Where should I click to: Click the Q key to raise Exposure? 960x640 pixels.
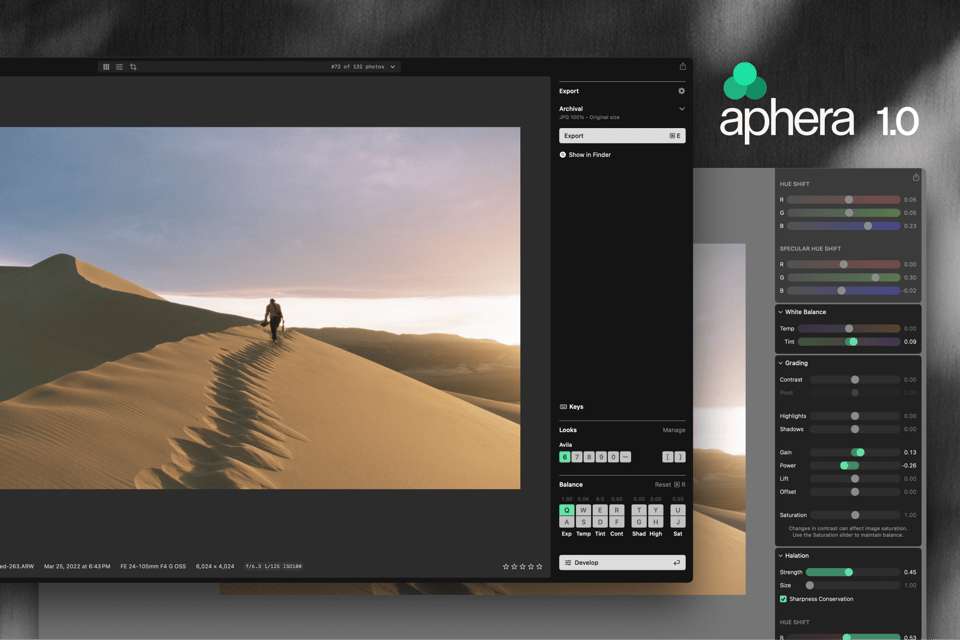point(567,510)
